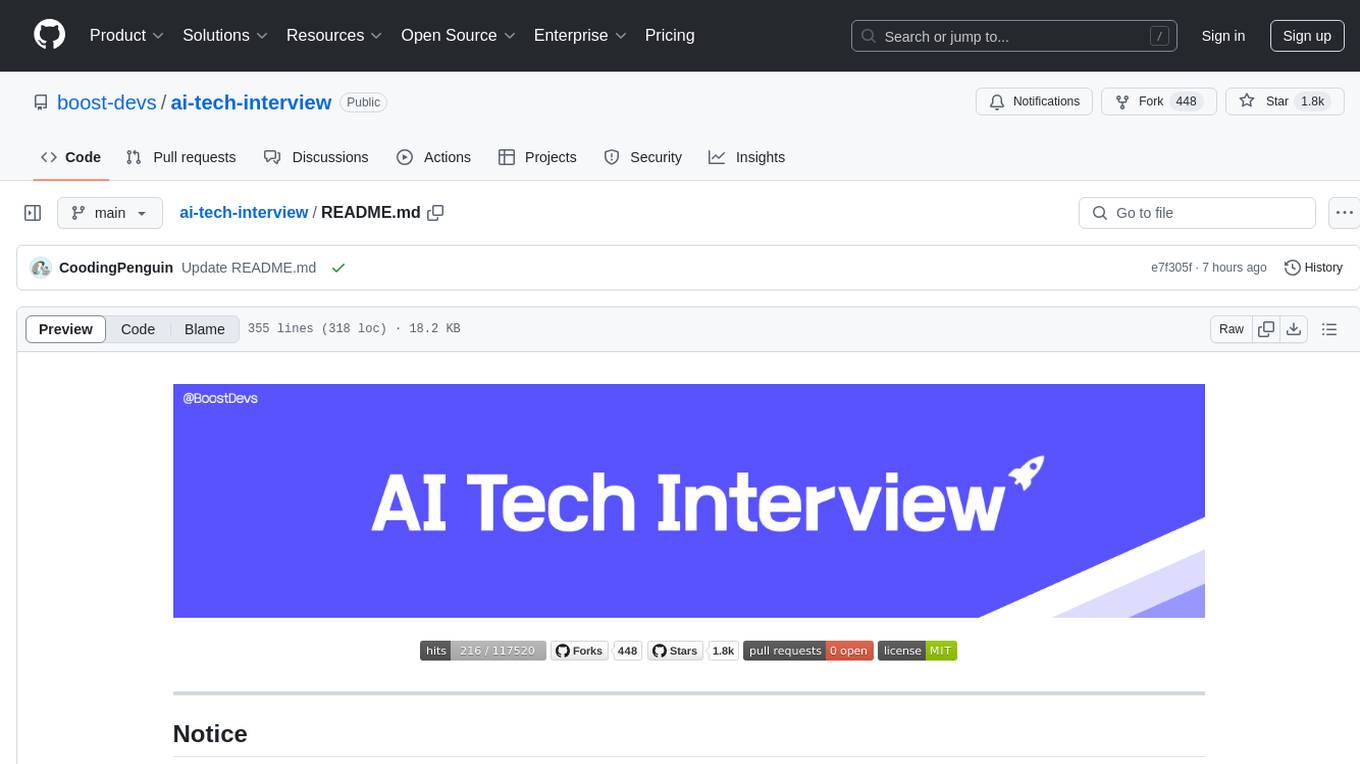
Task: Open the more file actions menu
Action: pos(1344,213)
